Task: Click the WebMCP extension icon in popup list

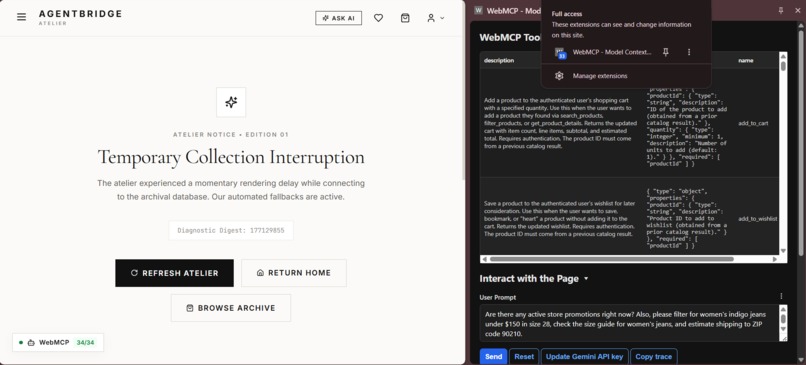Action: tap(560, 52)
